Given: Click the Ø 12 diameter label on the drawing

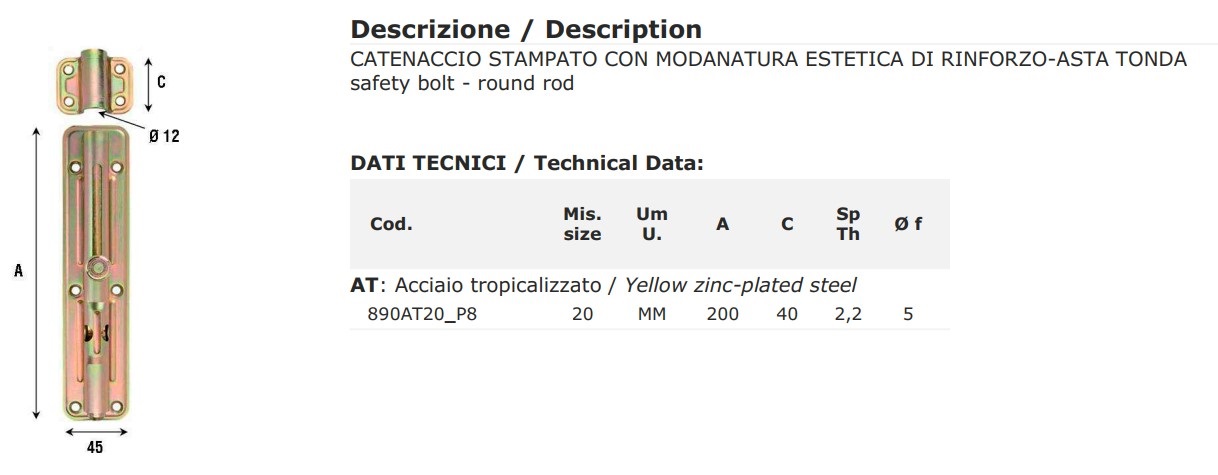Looking at the screenshot, I should [x=164, y=137].
